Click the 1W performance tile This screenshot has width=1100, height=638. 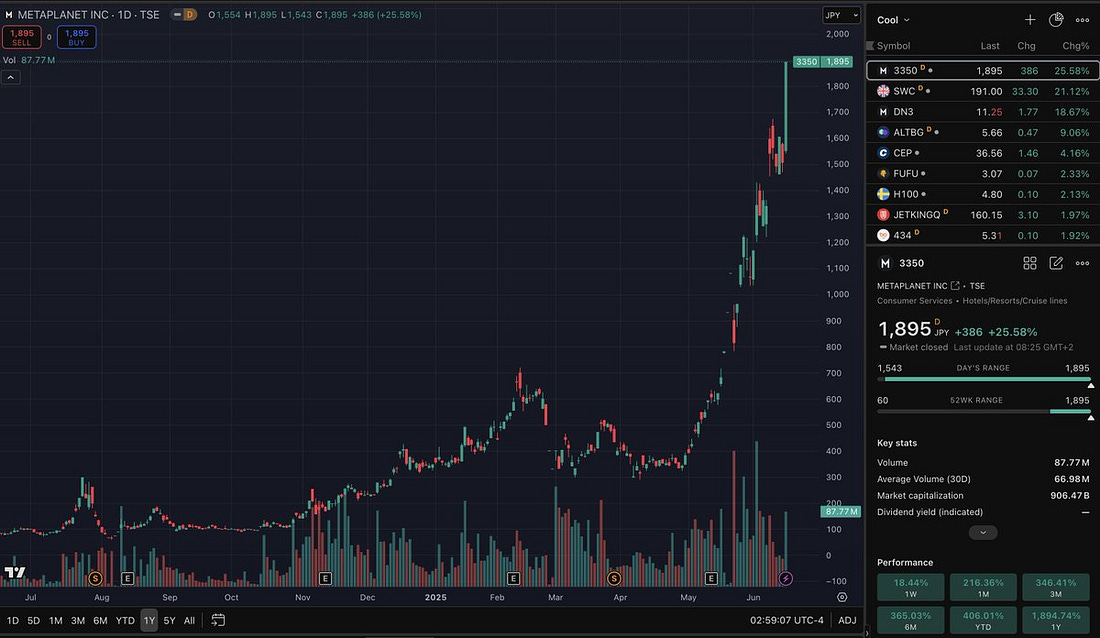click(x=911, y=587)
